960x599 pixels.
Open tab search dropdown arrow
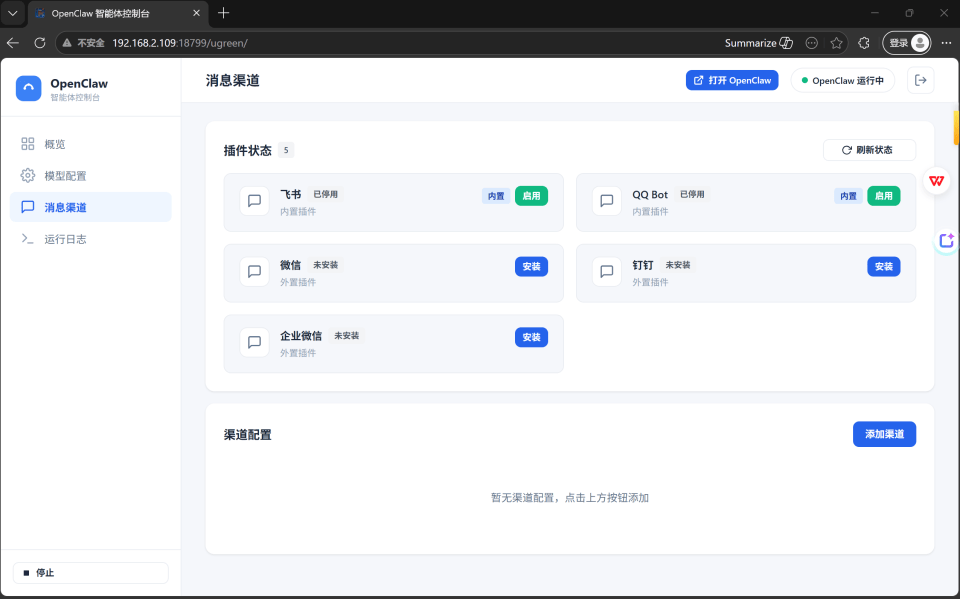click(13, 13)
